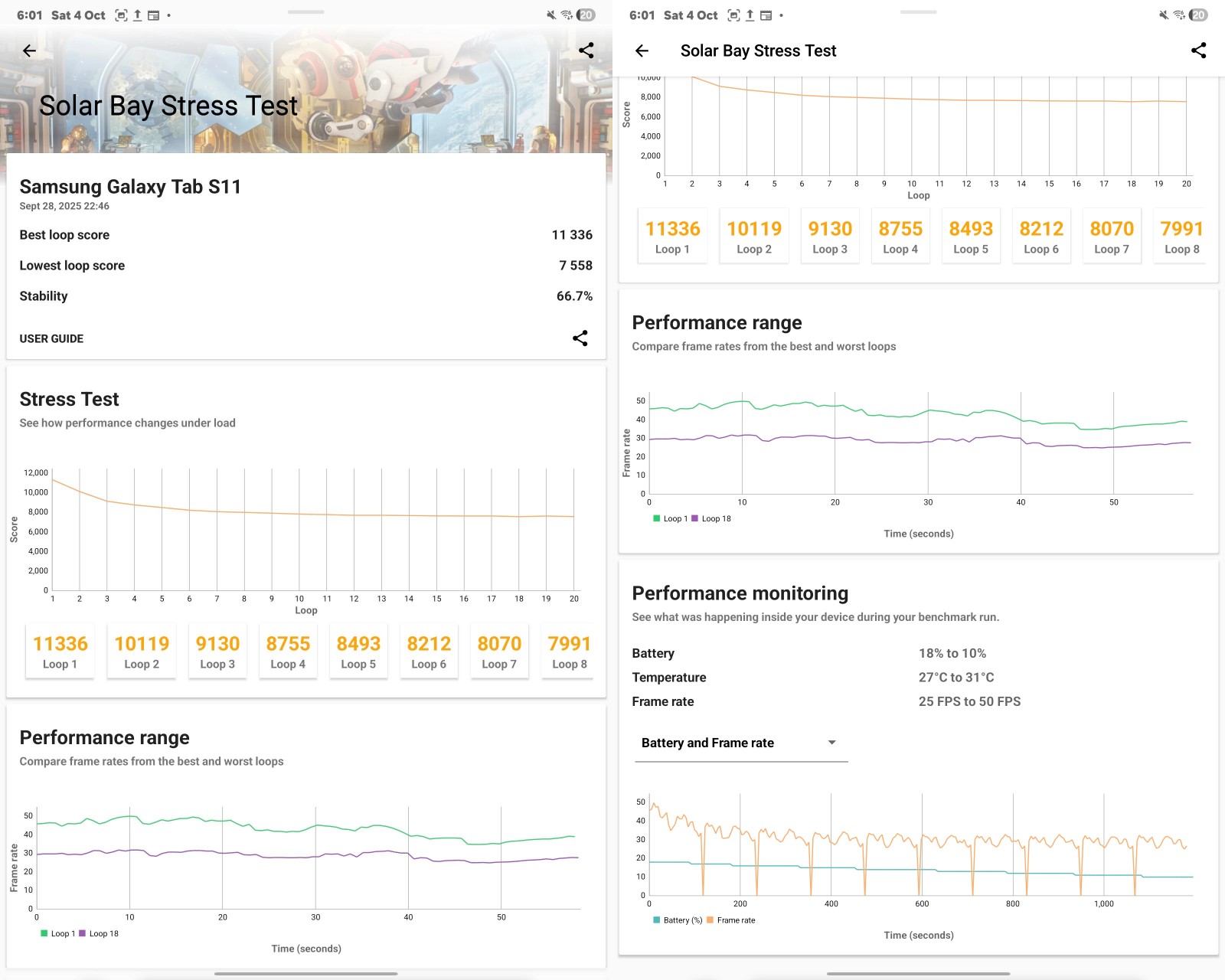
Task: Tap screenshot notification icon in left status bar
Action: pos(121,15)
